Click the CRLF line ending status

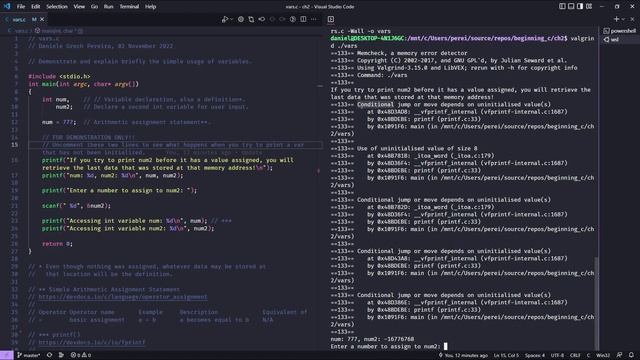575,355
